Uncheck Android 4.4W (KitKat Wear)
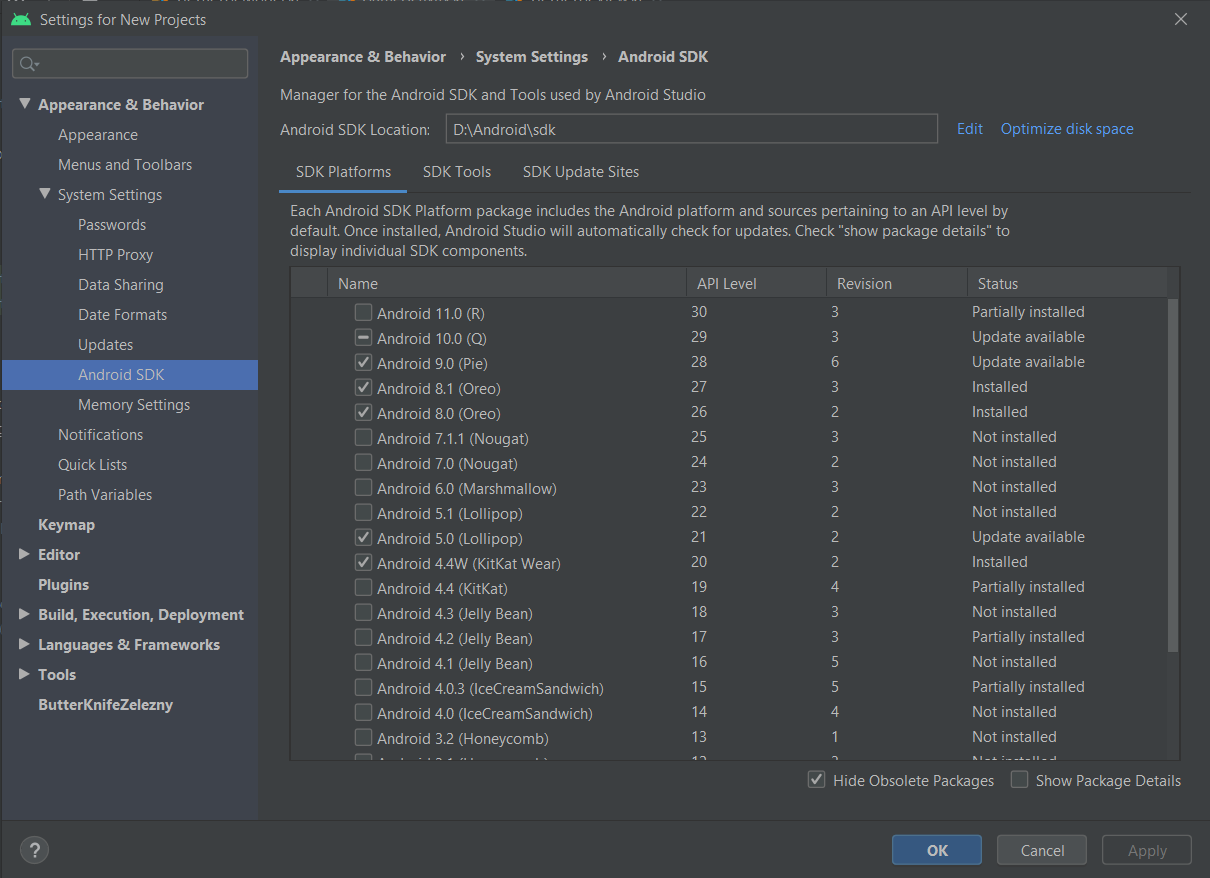 coord(363,563)
